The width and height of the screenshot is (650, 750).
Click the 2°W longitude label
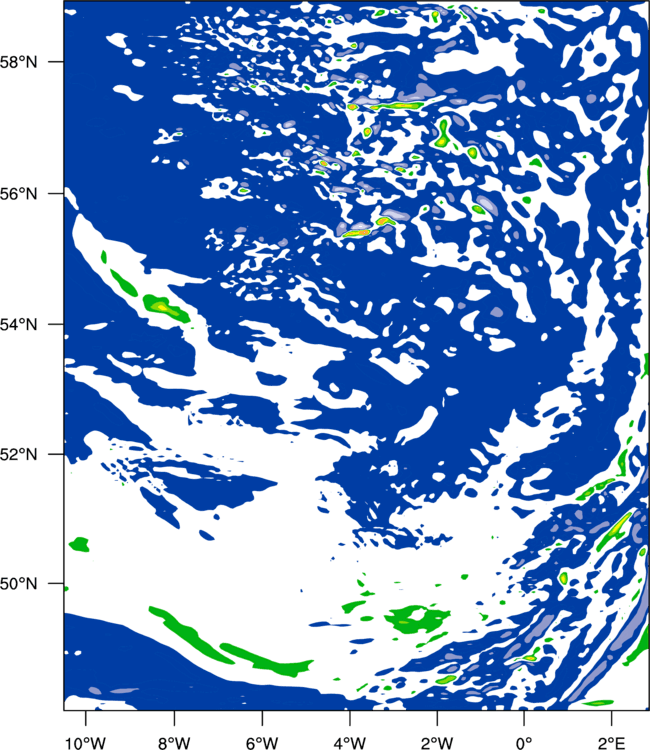(x=437, y=743)
